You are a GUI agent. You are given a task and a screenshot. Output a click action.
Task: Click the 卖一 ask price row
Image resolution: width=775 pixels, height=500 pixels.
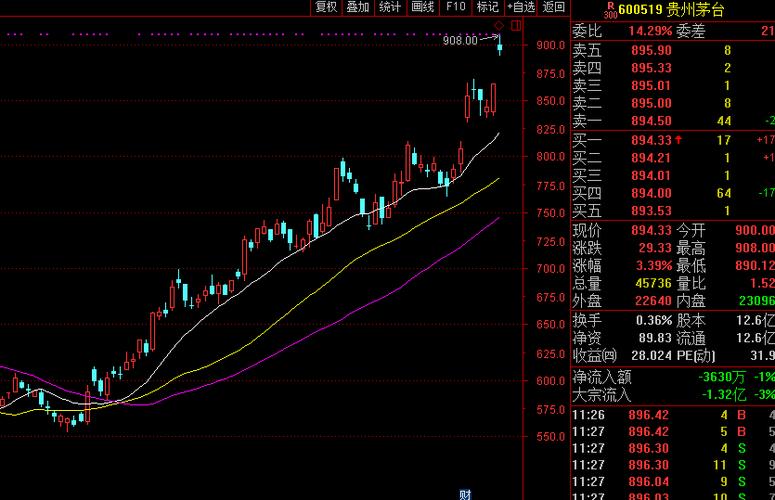click(x=650, y=121)
